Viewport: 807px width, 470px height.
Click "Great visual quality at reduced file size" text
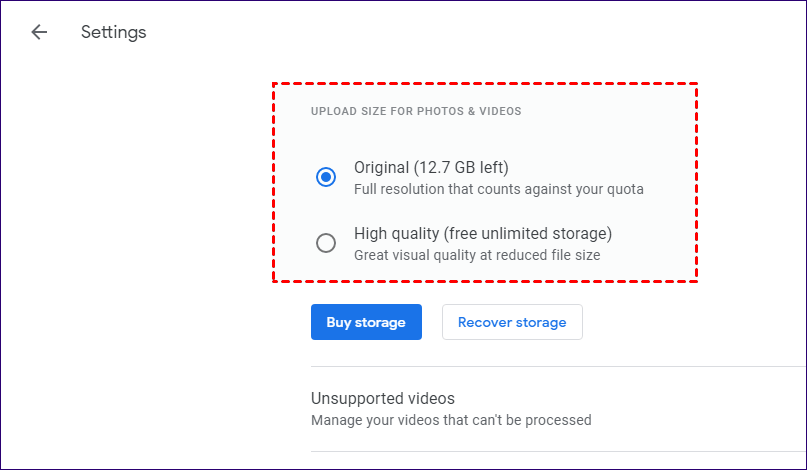(477, 255)
